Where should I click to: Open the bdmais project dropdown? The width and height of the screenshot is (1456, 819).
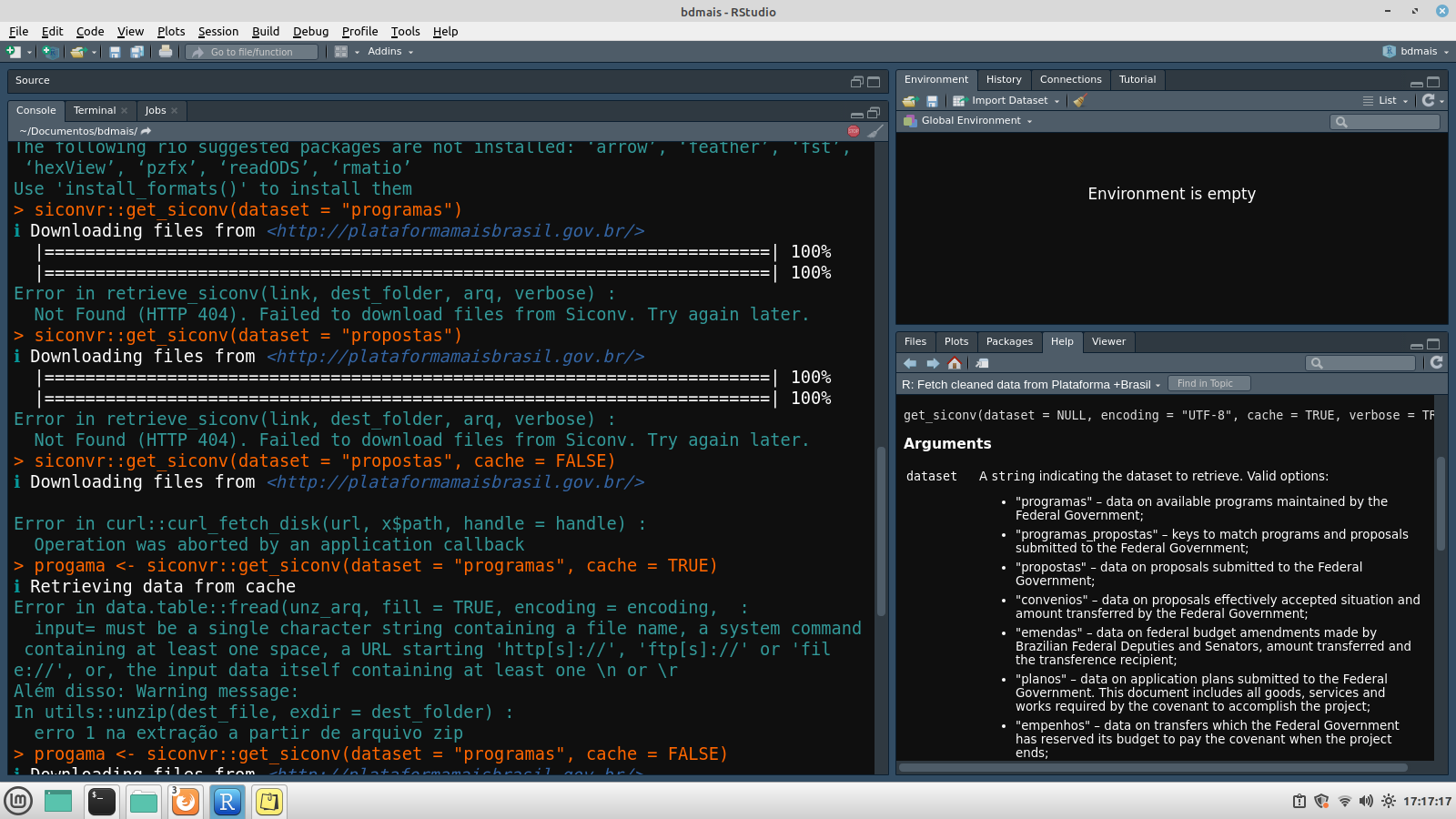(x=1415, y=52)
